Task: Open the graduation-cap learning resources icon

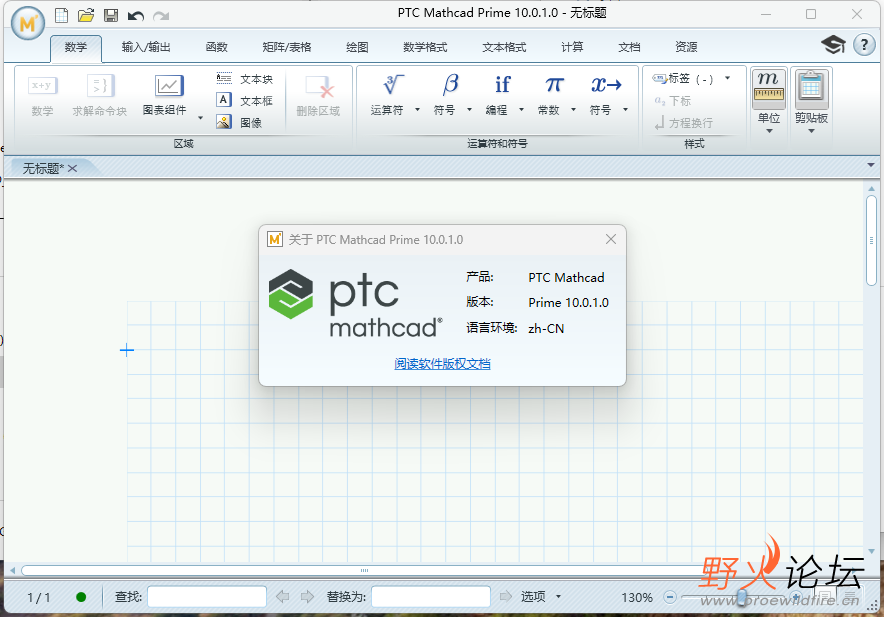Action: (833, 45)
